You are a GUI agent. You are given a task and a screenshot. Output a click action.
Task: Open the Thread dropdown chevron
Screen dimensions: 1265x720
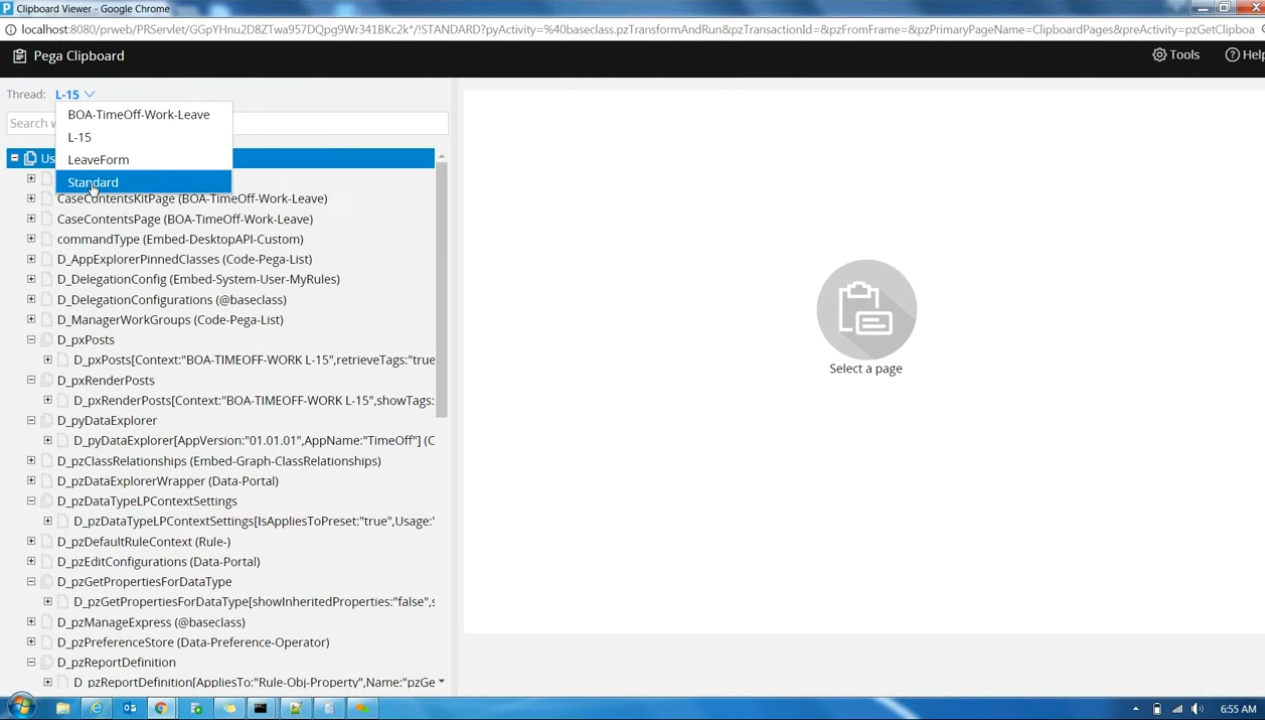[x=89, y=94]
